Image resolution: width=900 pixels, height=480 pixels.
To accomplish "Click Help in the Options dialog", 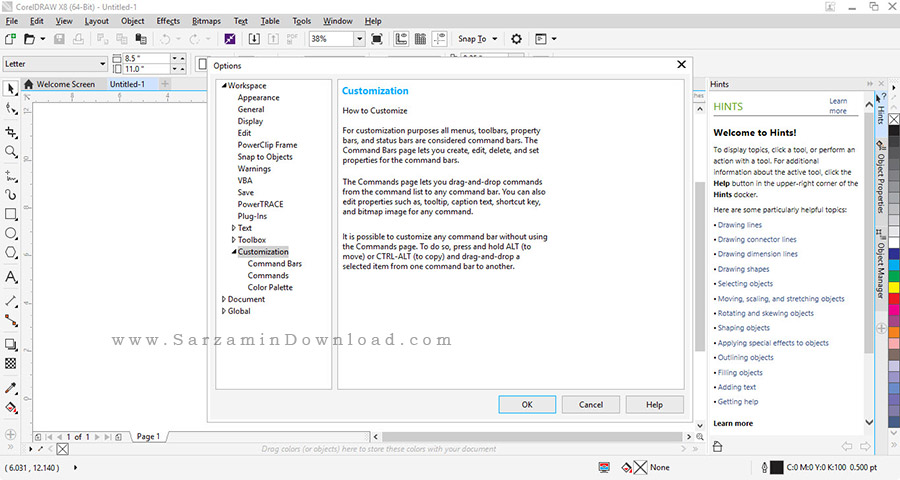I will point(654,404).
